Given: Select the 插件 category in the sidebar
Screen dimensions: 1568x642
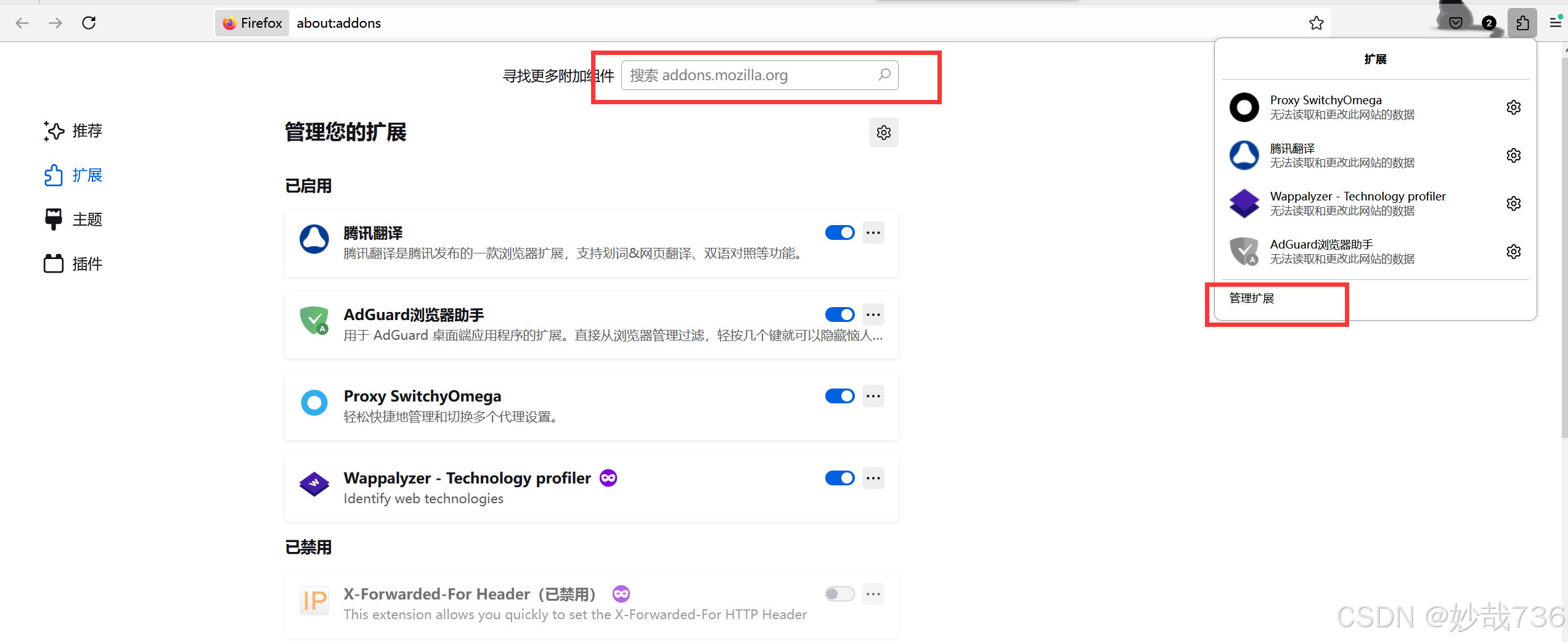Looking at the screenshot, I should click(73, 264).
